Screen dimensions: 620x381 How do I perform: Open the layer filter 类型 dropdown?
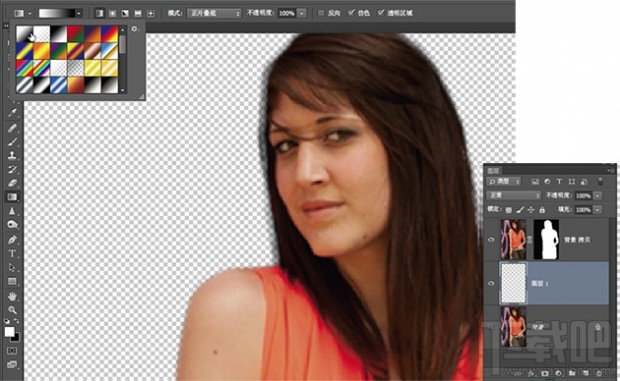[504, 182]
